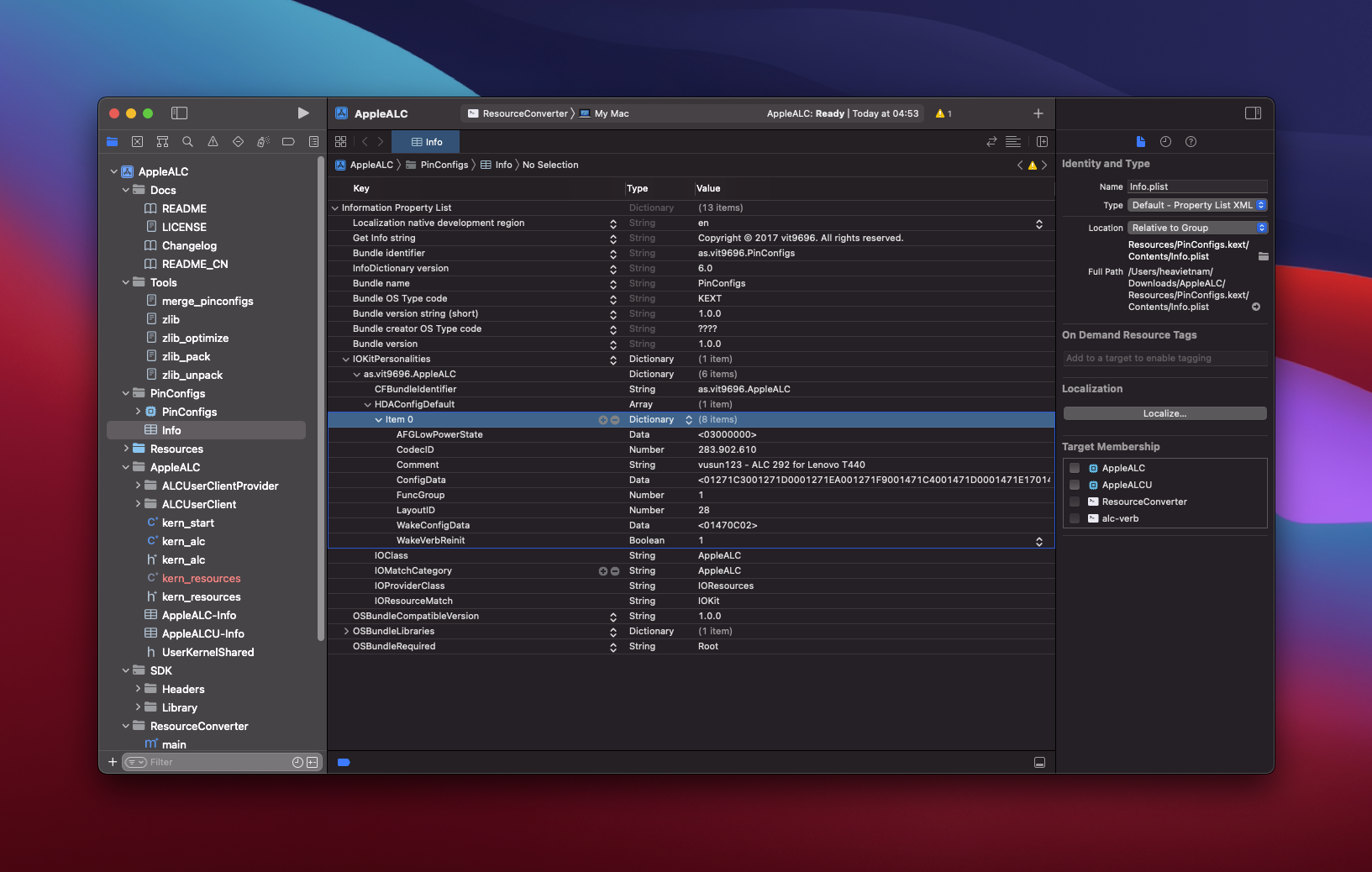This screenshot has width=1372, height=872.
Task: Open the Issue navigator triangle icon
Action: (x=213, y=142)
